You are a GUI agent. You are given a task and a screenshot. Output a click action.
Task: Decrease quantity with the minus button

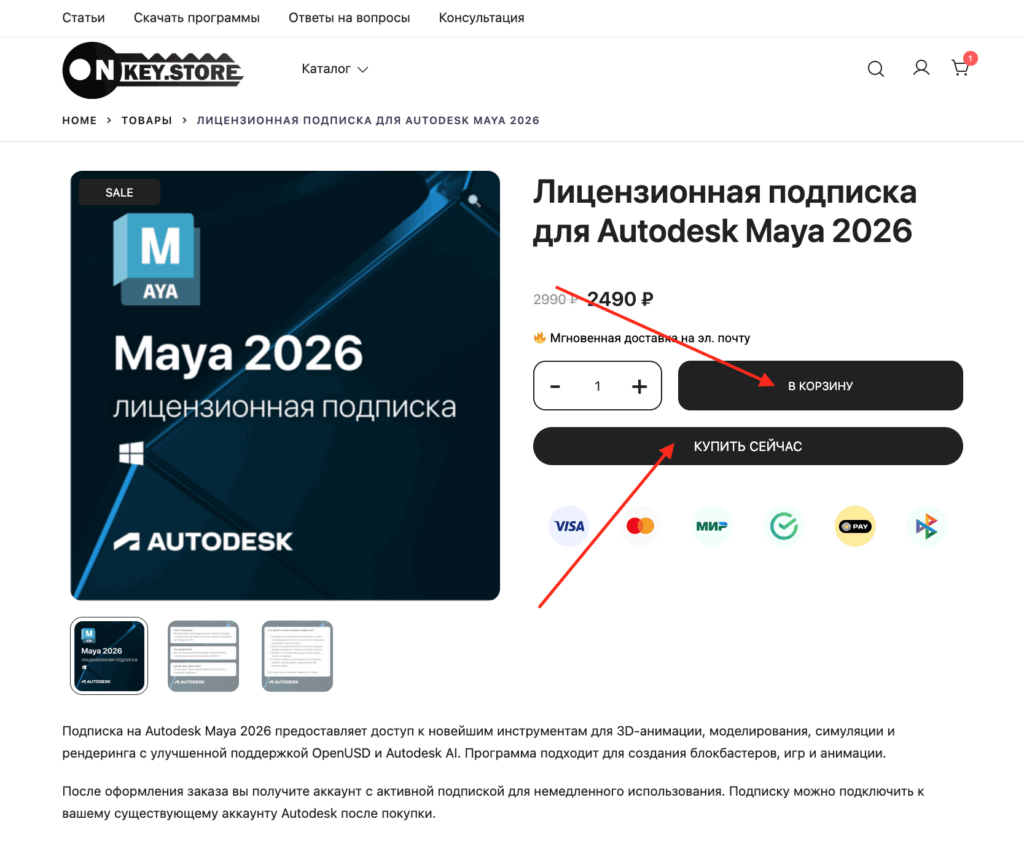[555, 387]
